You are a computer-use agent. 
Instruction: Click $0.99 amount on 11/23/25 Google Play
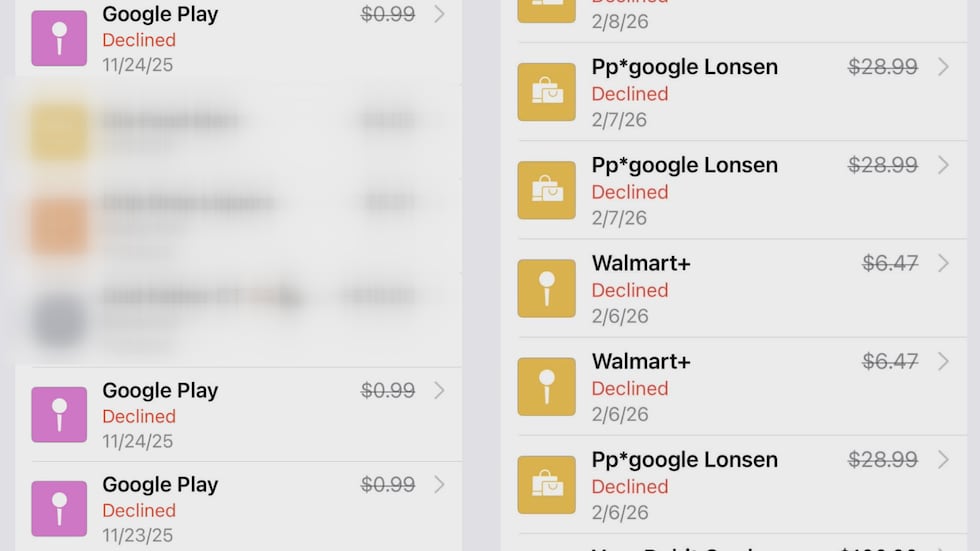pos(388,485)
